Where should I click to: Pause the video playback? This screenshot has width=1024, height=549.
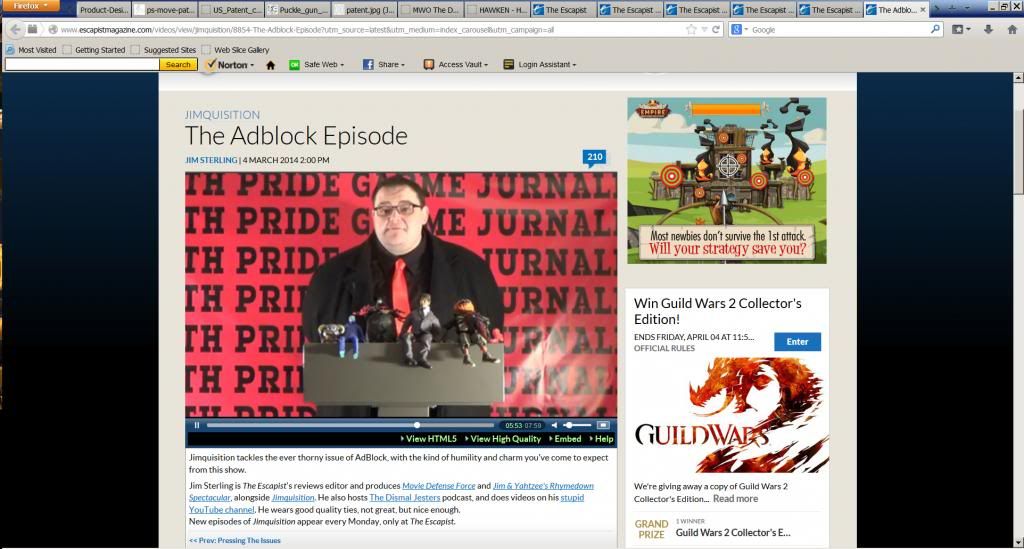[x=197, y=425]
